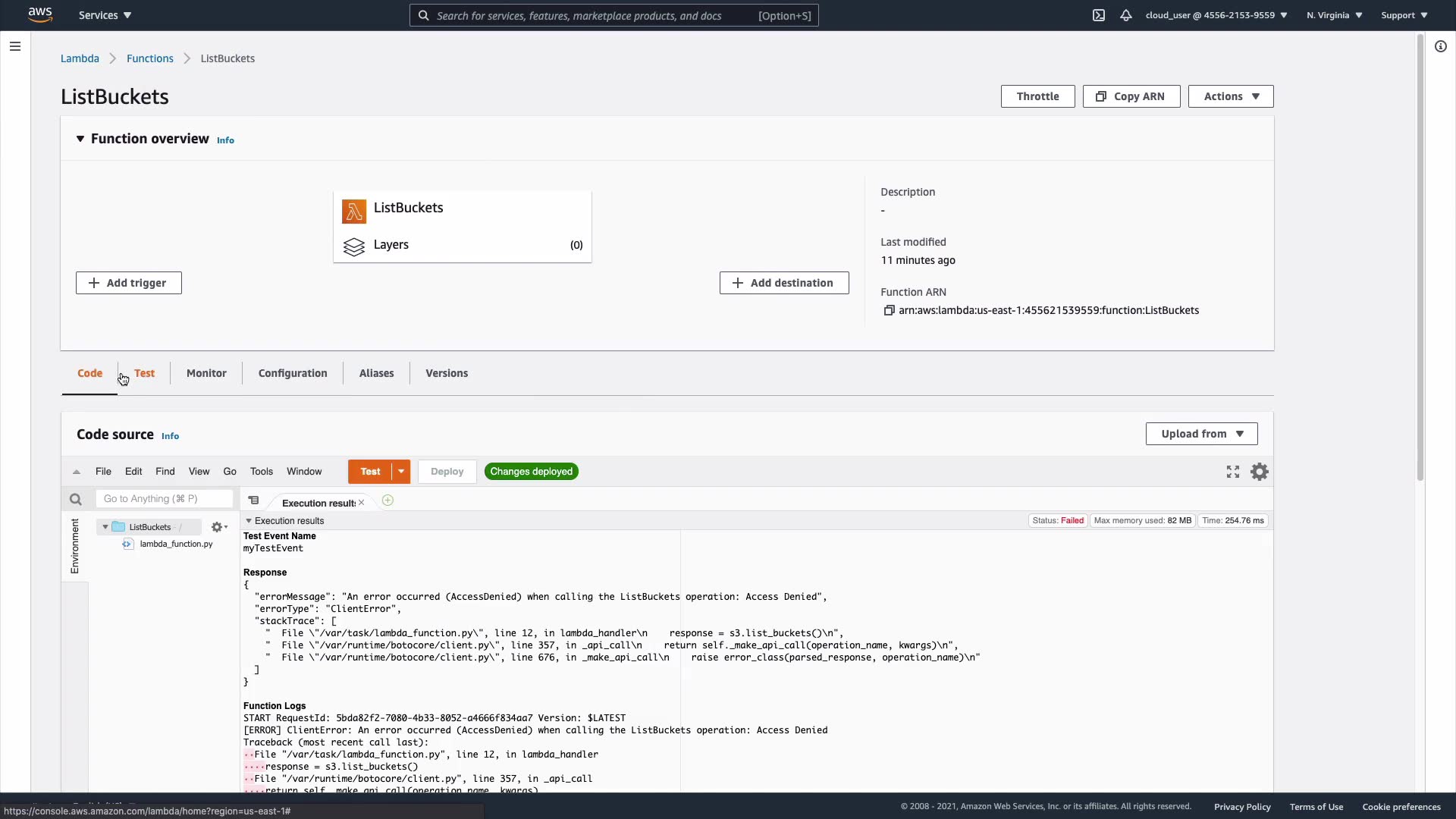
Task: Open the CloudShell icon in top bar
Action: tap(1098, 15)
